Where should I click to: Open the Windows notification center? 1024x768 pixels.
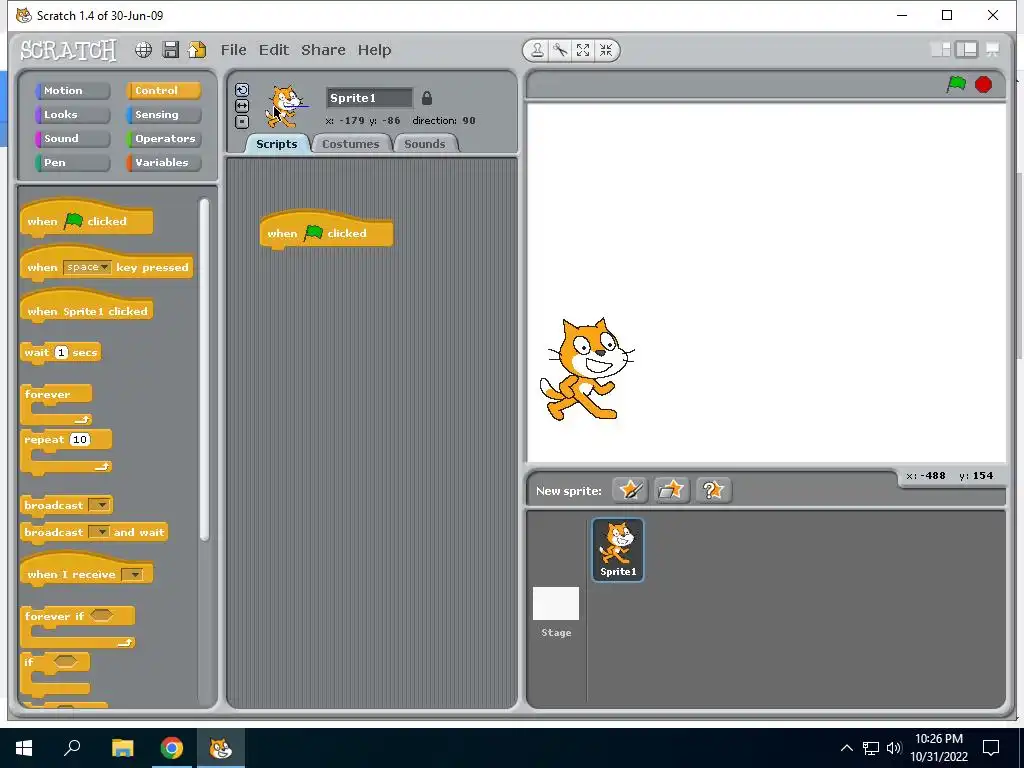(991, 748)
